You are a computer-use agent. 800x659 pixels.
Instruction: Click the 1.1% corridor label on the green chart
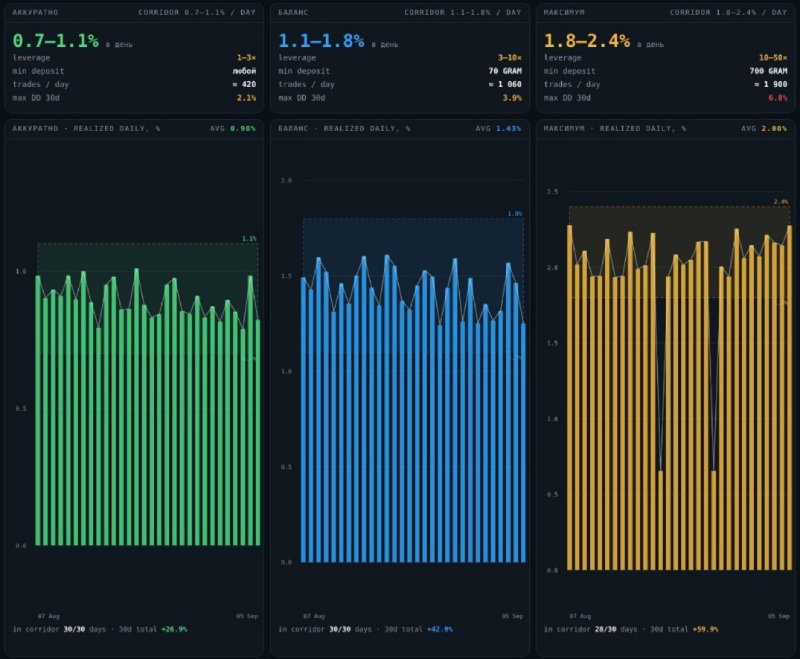click(249, 239)
